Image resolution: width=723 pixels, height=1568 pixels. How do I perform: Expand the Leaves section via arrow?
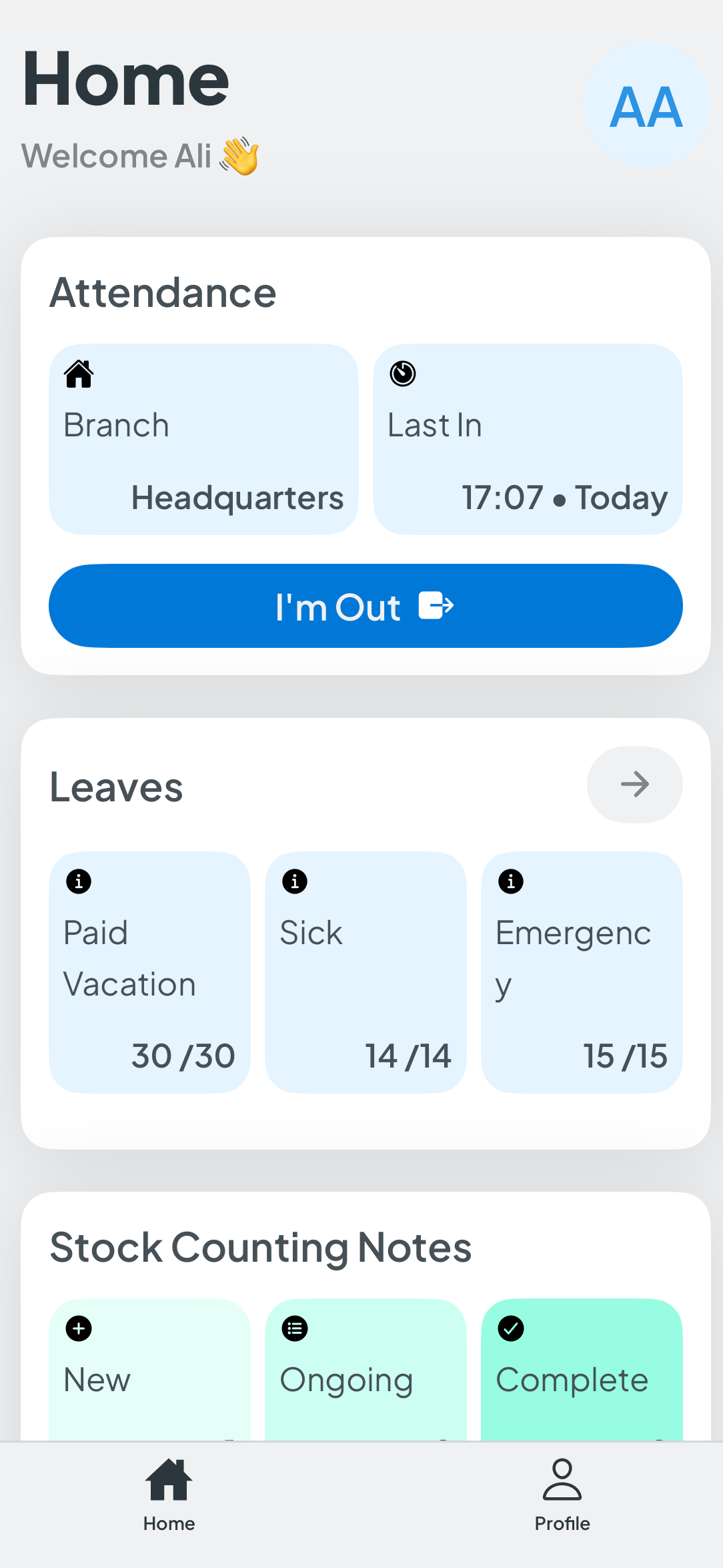coord(634,784)
